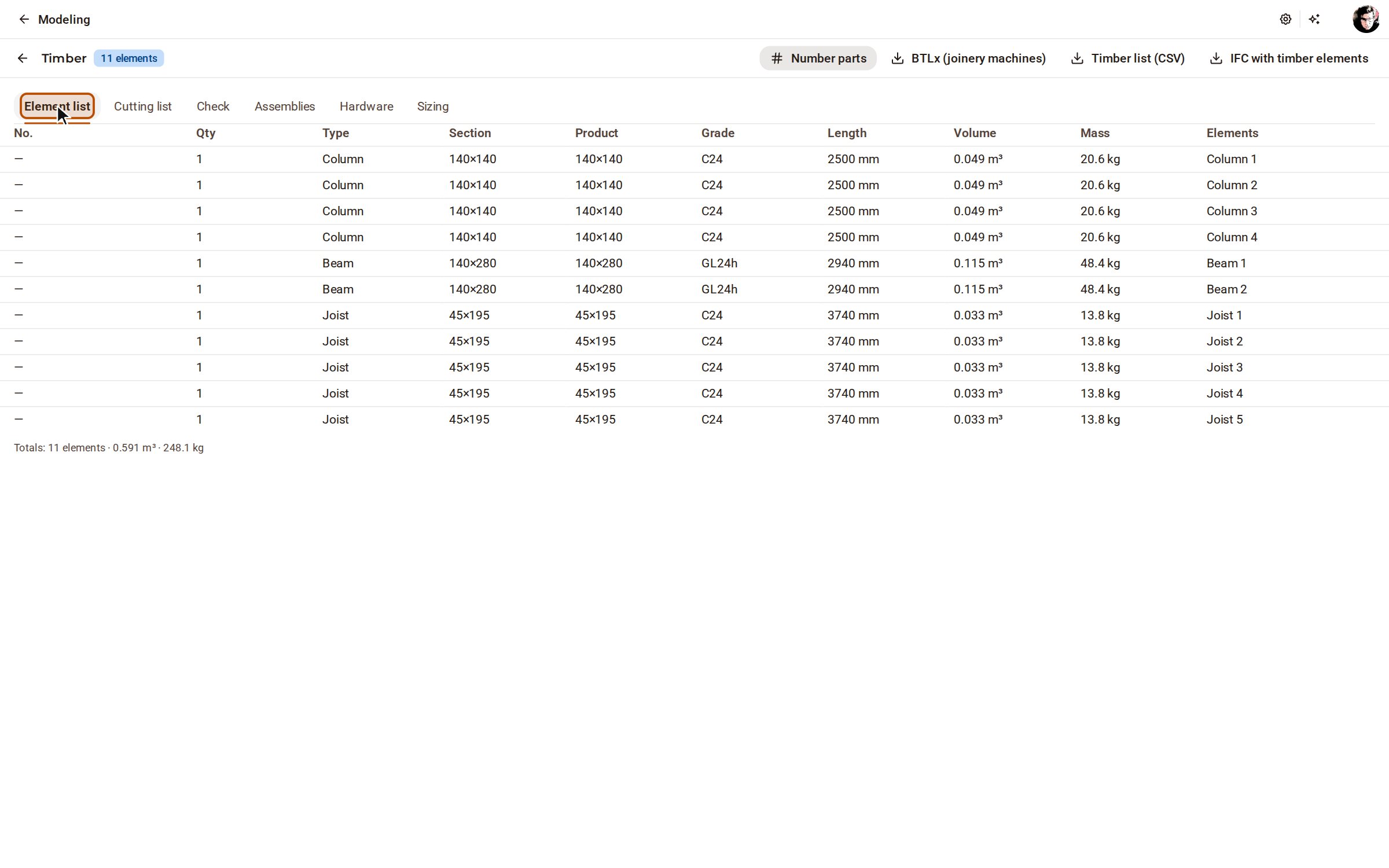
Task: Select the Joist 5 row
Action: pyautogui.click(x=694, y=420)
